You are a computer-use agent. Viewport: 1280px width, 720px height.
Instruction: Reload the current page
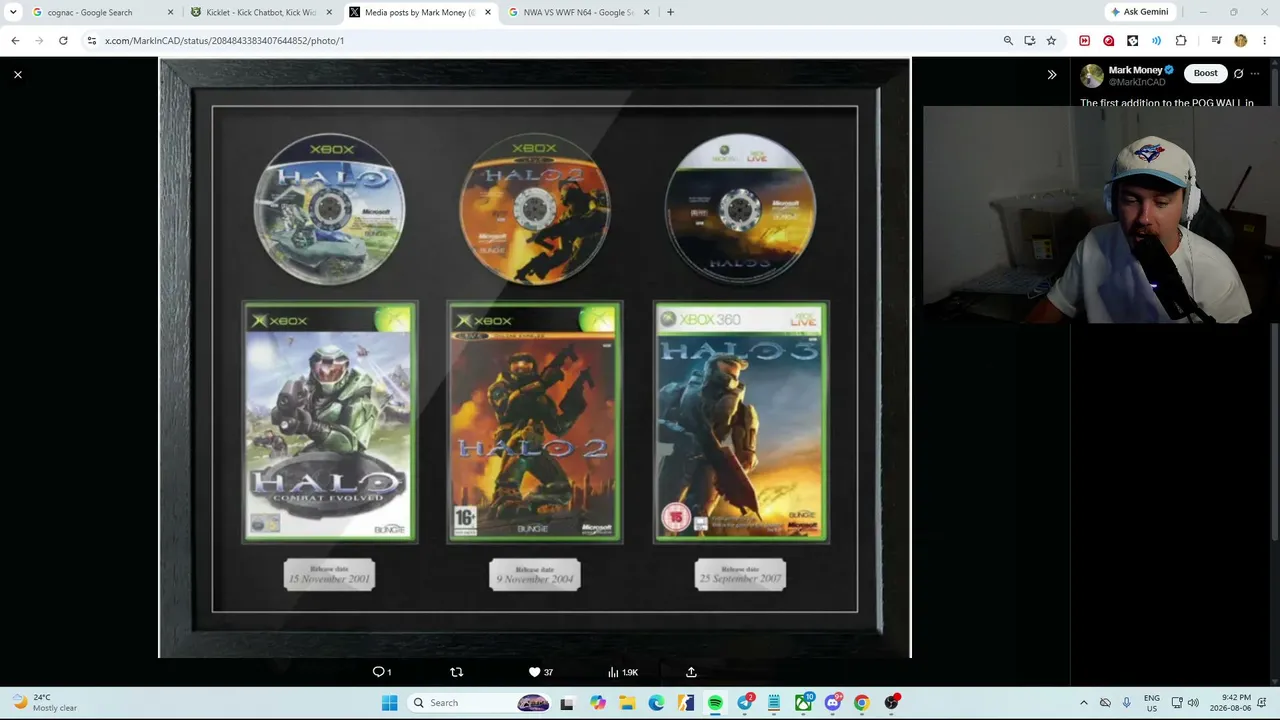63,41
